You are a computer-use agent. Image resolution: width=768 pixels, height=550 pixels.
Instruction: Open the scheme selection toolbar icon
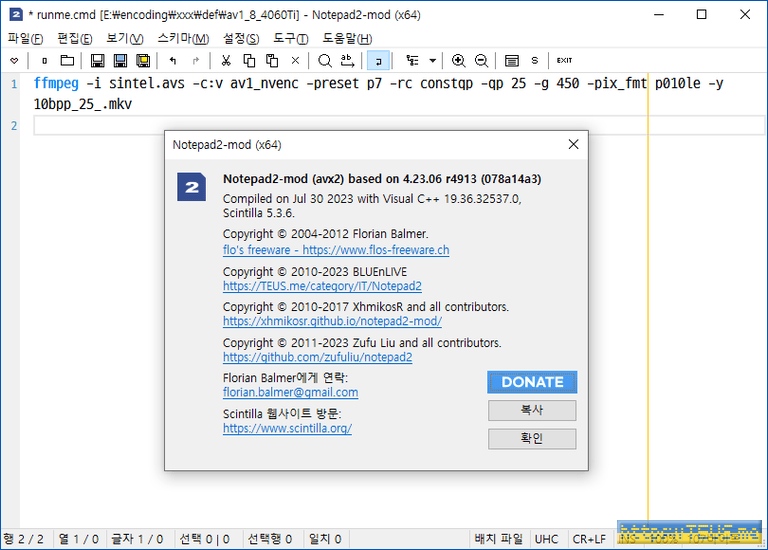(511, 61)
